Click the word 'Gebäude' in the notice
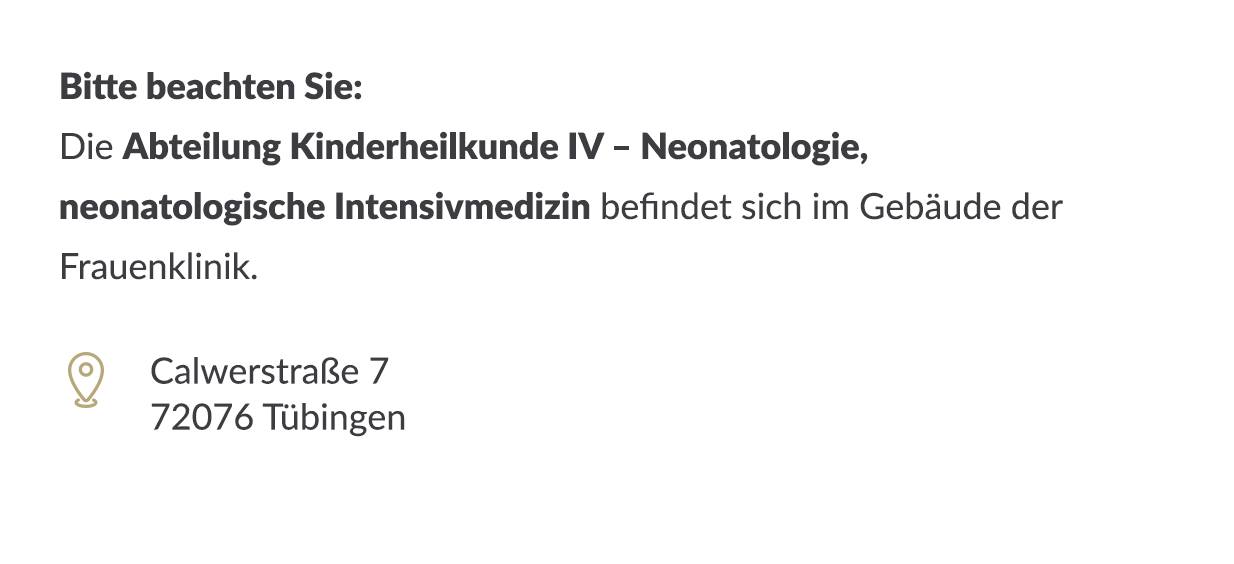The width and height of the screenshot is (1234, 564). (925, 208)
